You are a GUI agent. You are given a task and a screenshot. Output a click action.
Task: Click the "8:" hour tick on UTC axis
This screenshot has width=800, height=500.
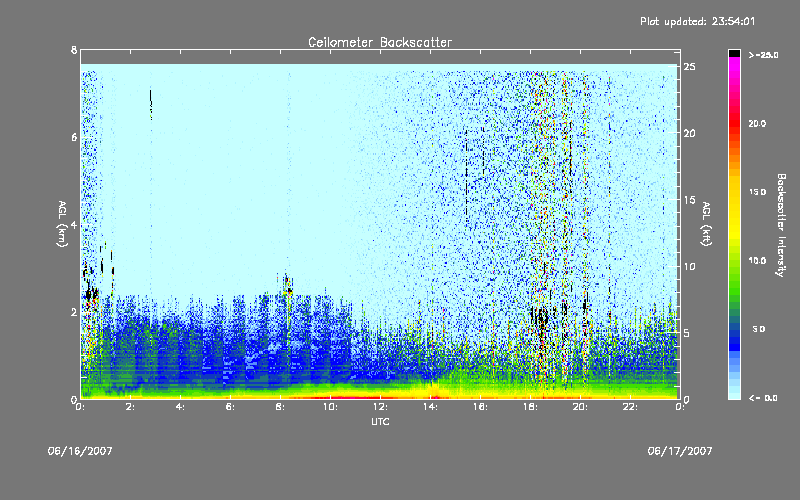pyautogui.click(x=280, y=407)
